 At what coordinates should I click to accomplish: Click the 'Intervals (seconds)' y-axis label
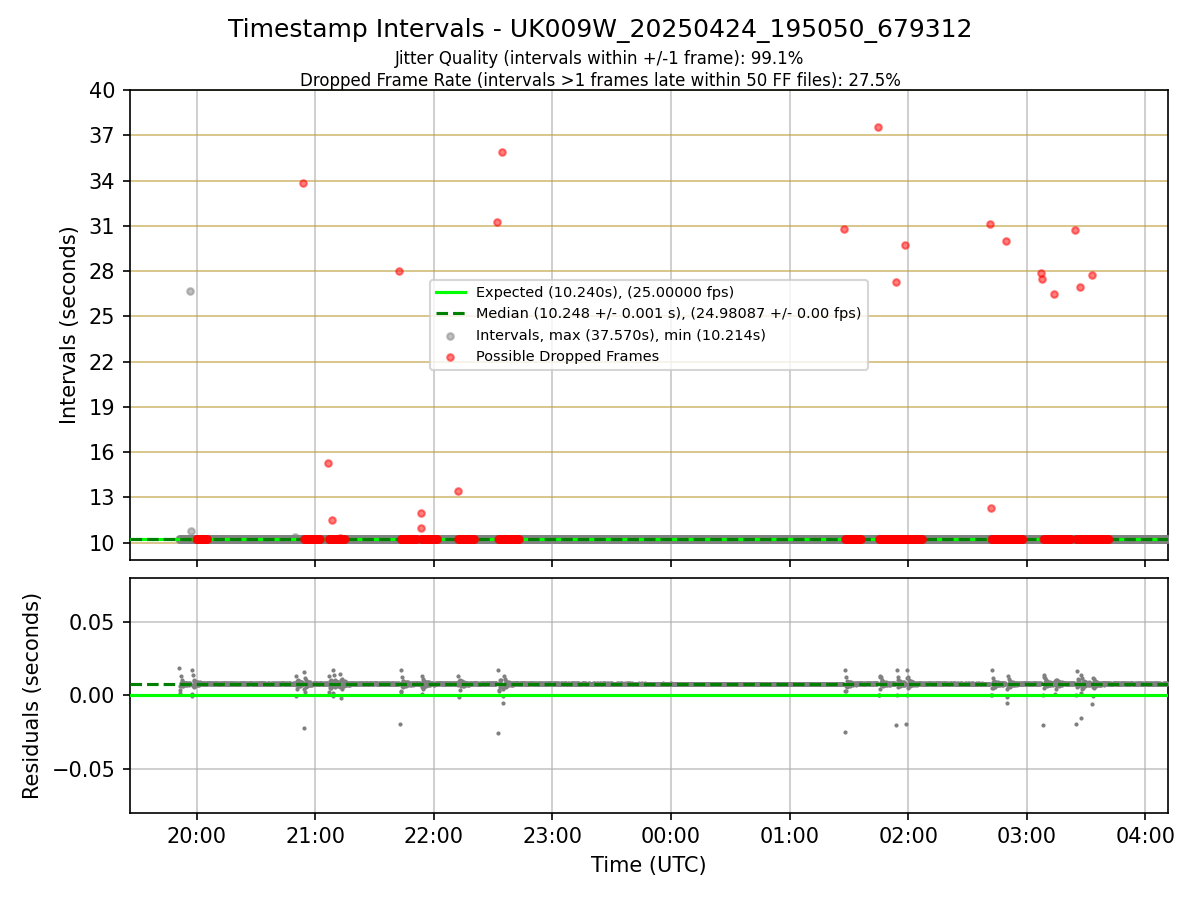pyautogui.click(x=68, y=325)
